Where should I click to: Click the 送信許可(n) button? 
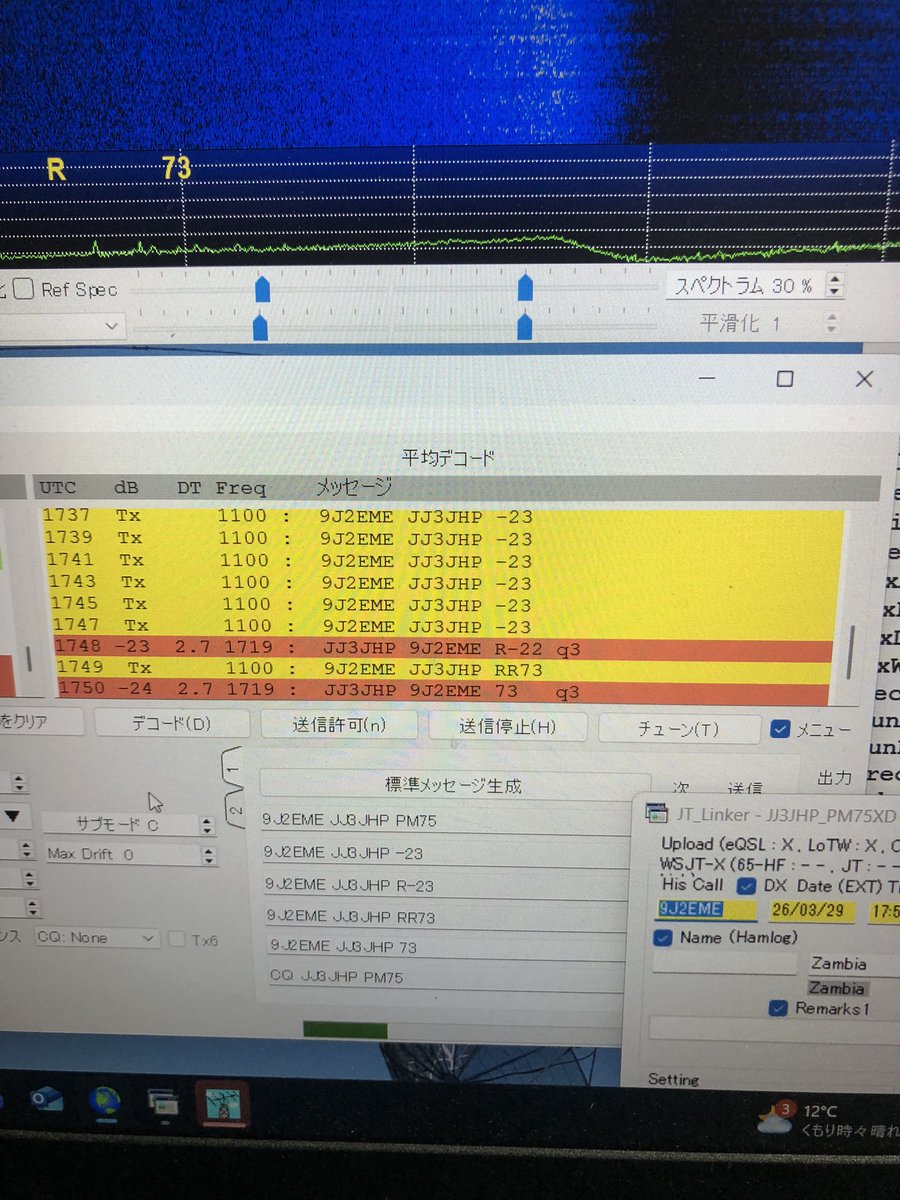[x=338, y=726]
